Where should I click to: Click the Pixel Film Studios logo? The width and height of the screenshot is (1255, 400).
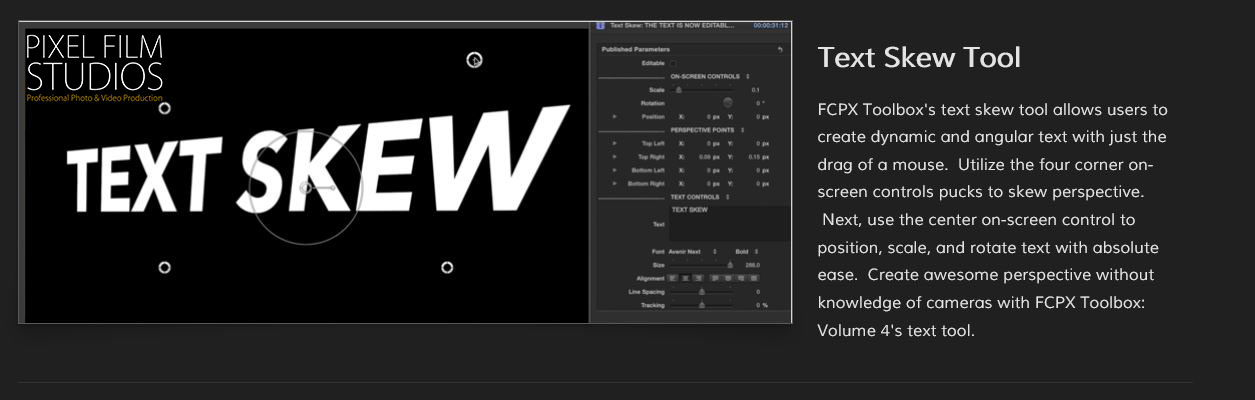(94, 67)
